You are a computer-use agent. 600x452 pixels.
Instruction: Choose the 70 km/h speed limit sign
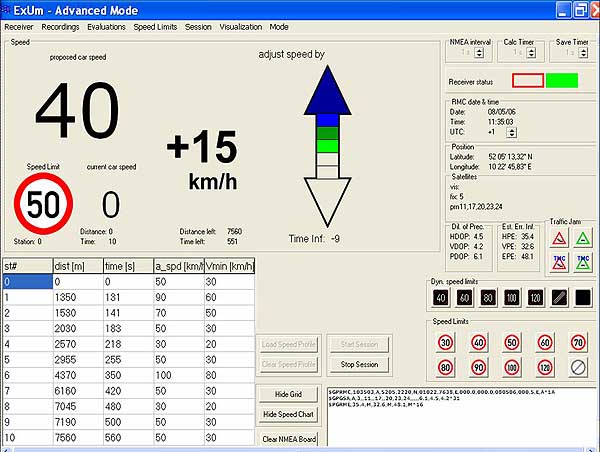pyautogui.click(x=576, y=343)
